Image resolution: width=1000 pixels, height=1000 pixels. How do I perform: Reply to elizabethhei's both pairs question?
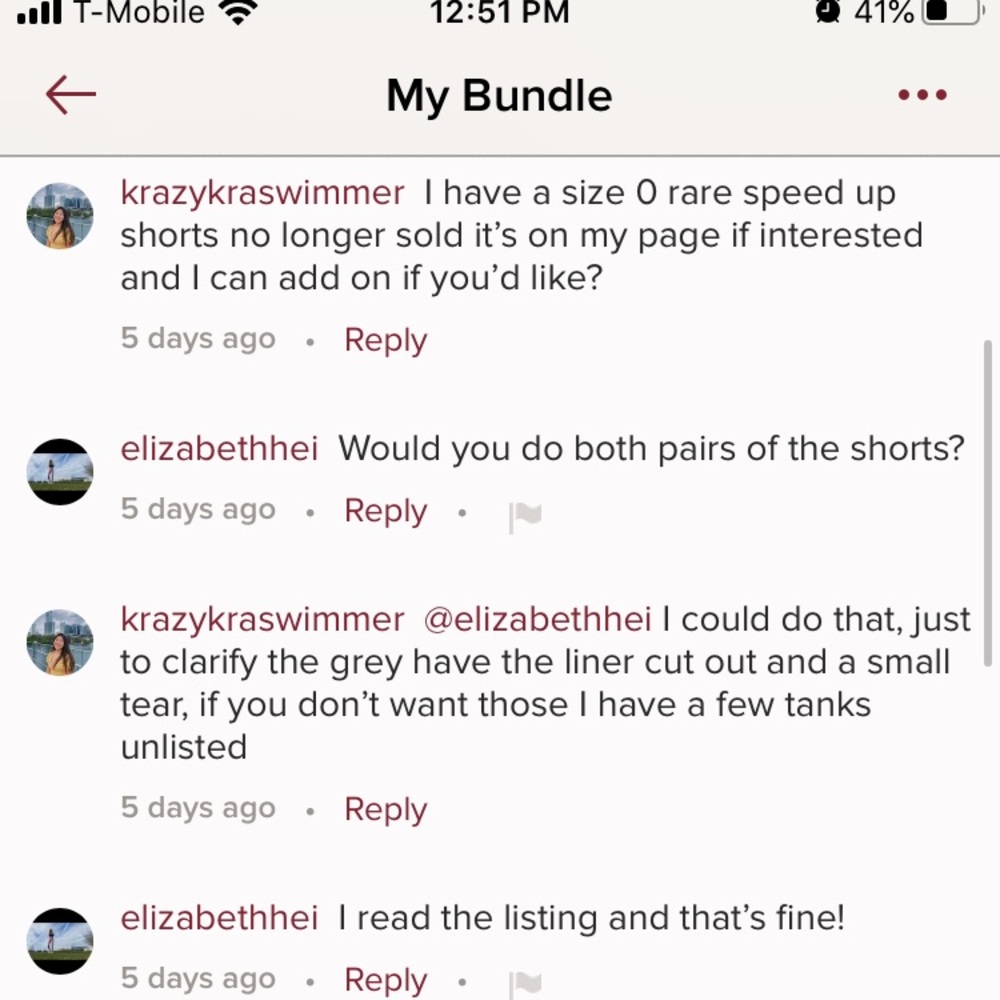384,510
